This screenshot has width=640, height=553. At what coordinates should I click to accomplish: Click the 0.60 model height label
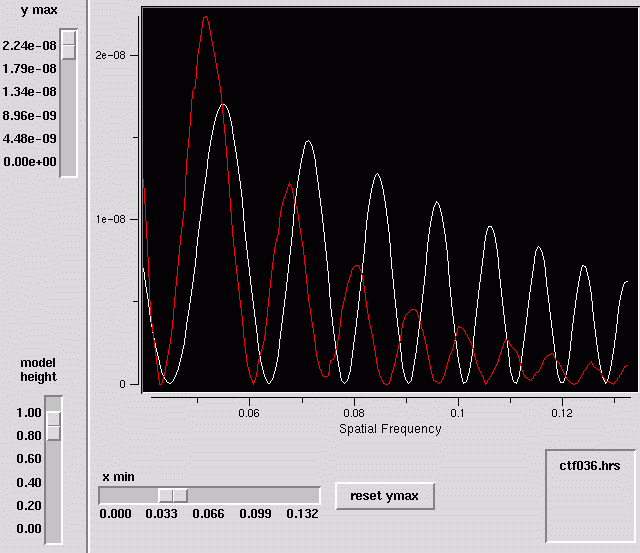click(x=29, y=459)
